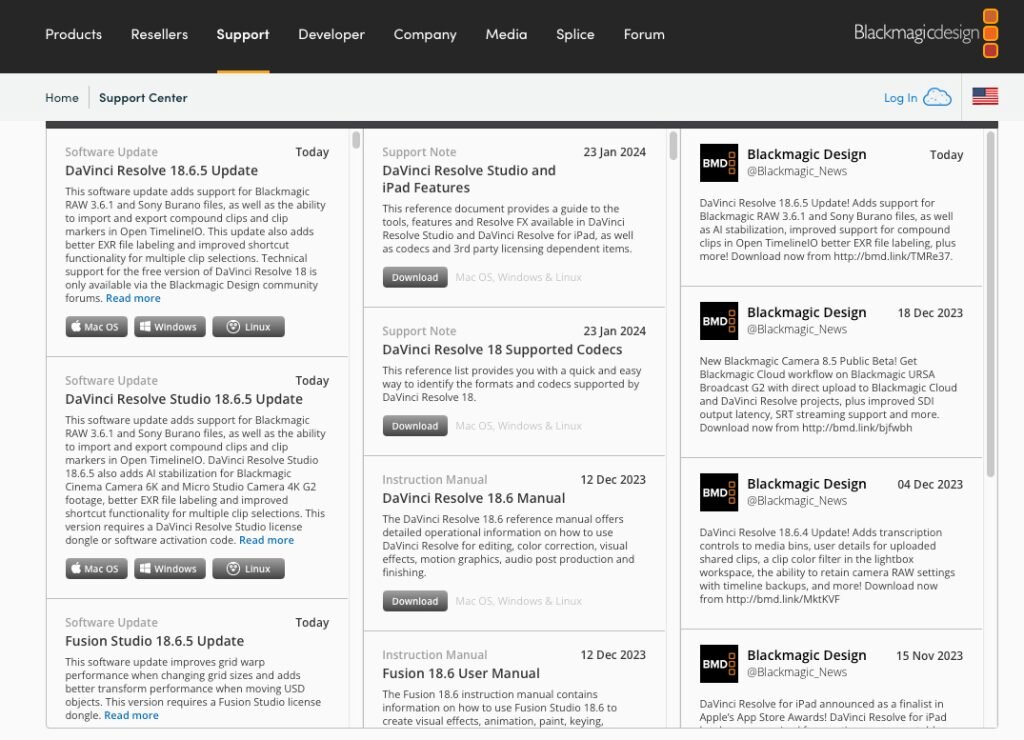Open the DaVinci Resolve 18.6.5 Update title
Image resolution: width=1024 pixels, height=740 pixels.
161,170
